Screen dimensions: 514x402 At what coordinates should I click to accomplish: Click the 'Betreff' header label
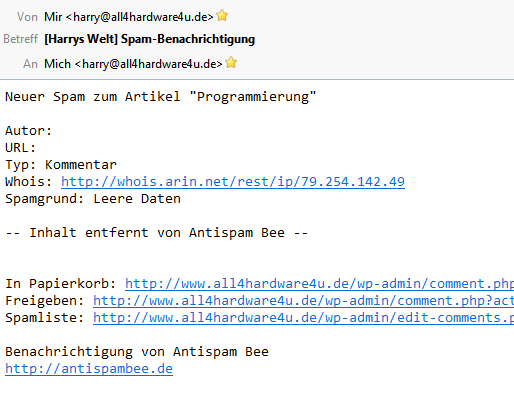tap(21, 39)
